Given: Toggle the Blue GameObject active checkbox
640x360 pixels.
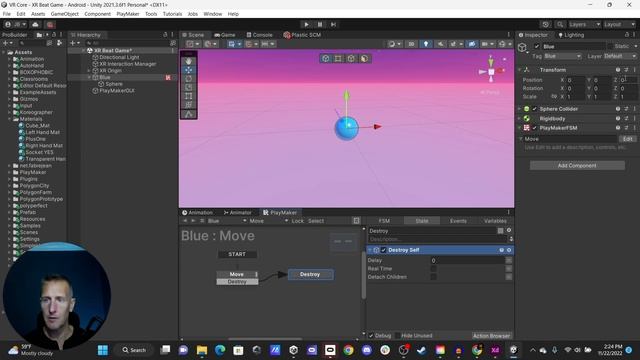Looking at the screenshot, I should click(x=537, y=47).
